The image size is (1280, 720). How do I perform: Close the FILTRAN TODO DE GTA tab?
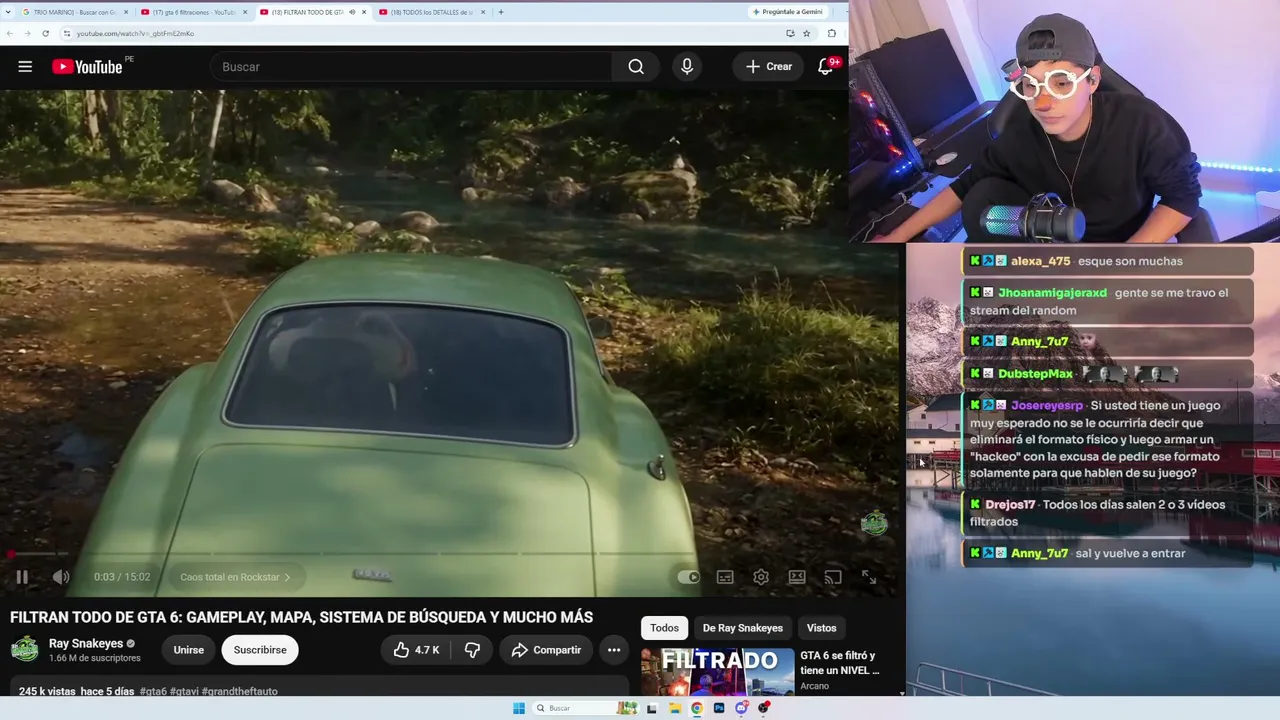(362, 12)
